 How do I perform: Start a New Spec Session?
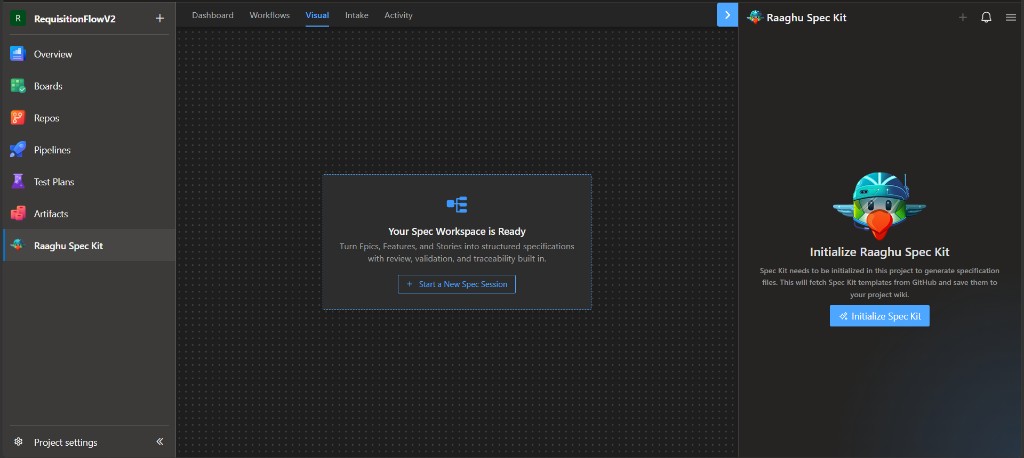pos(456,284)
